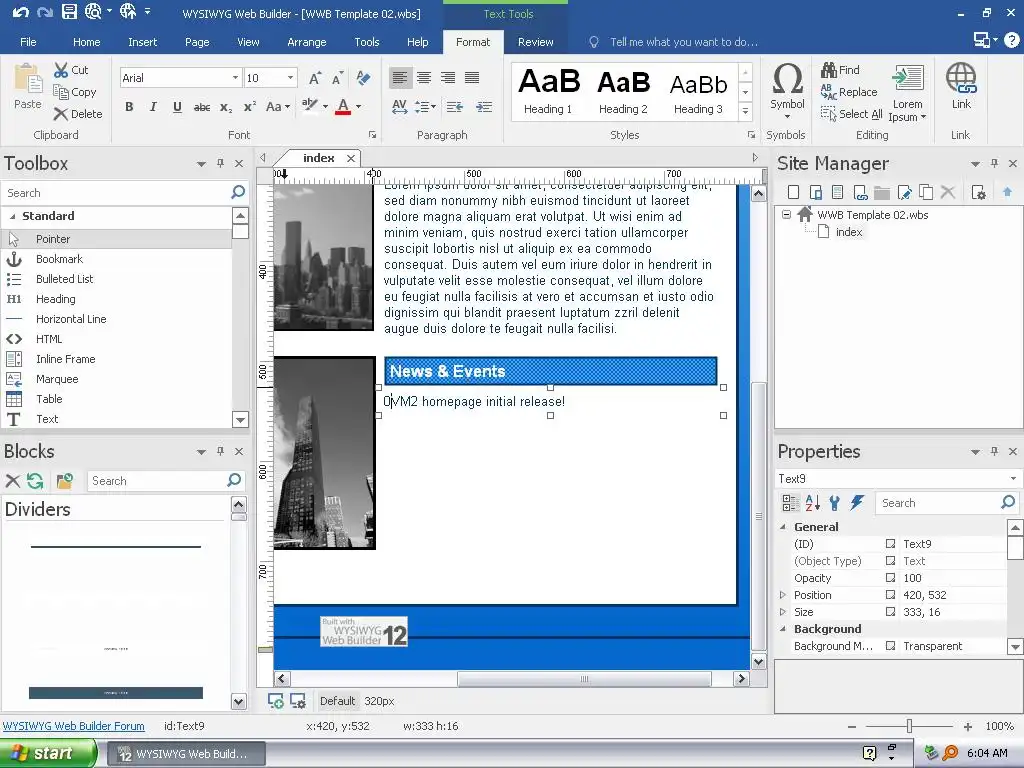The image size is (1024, 768).
Task: Toggle Bold formatting
Action: [x=129, y=106]
